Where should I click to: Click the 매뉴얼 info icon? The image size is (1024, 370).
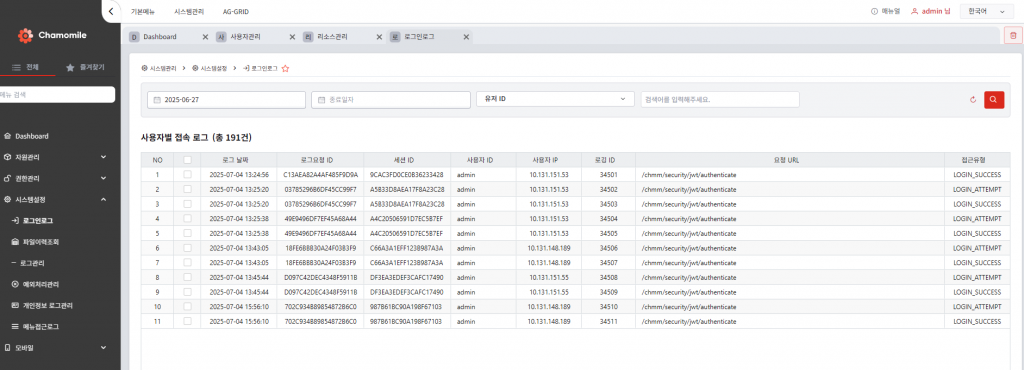point(874,11)
